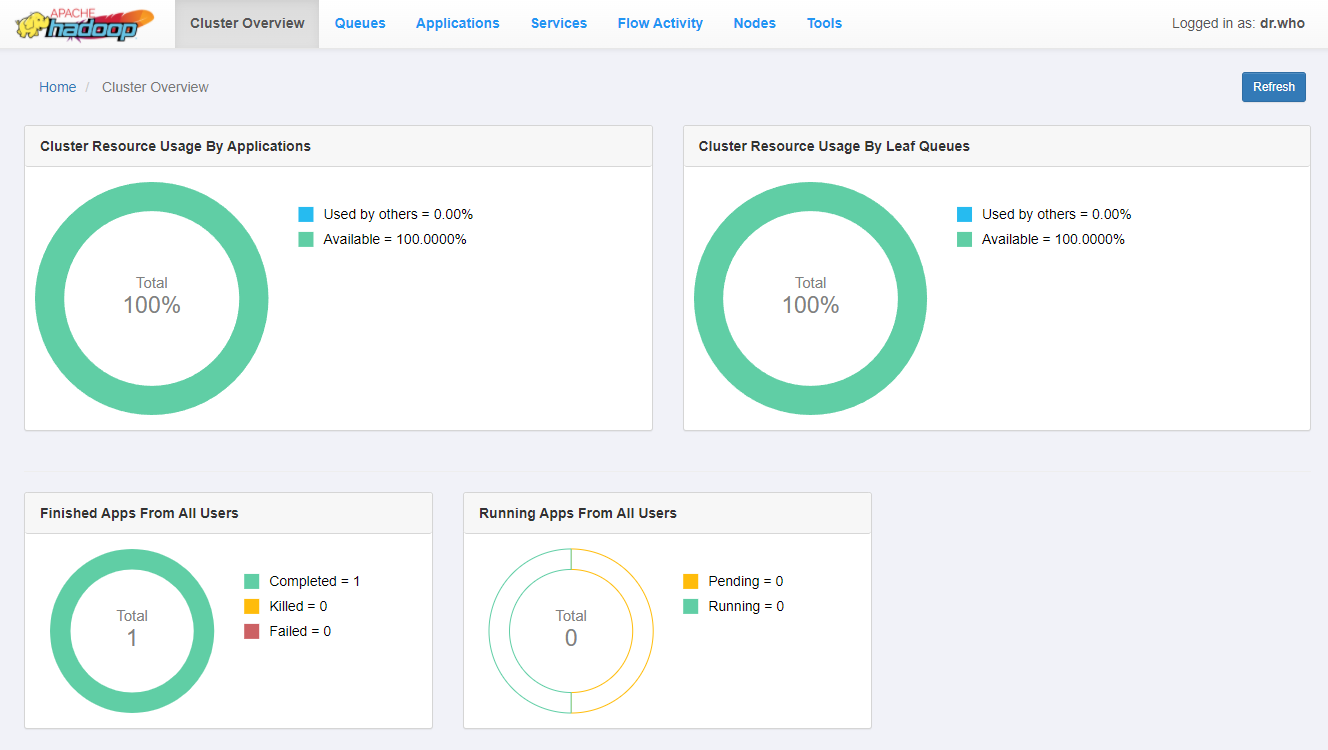This screenshot has height=750, width=1328.
Task: Click 'Used by others = 0.00%' in Applications panel
Action: coord(398,214)
